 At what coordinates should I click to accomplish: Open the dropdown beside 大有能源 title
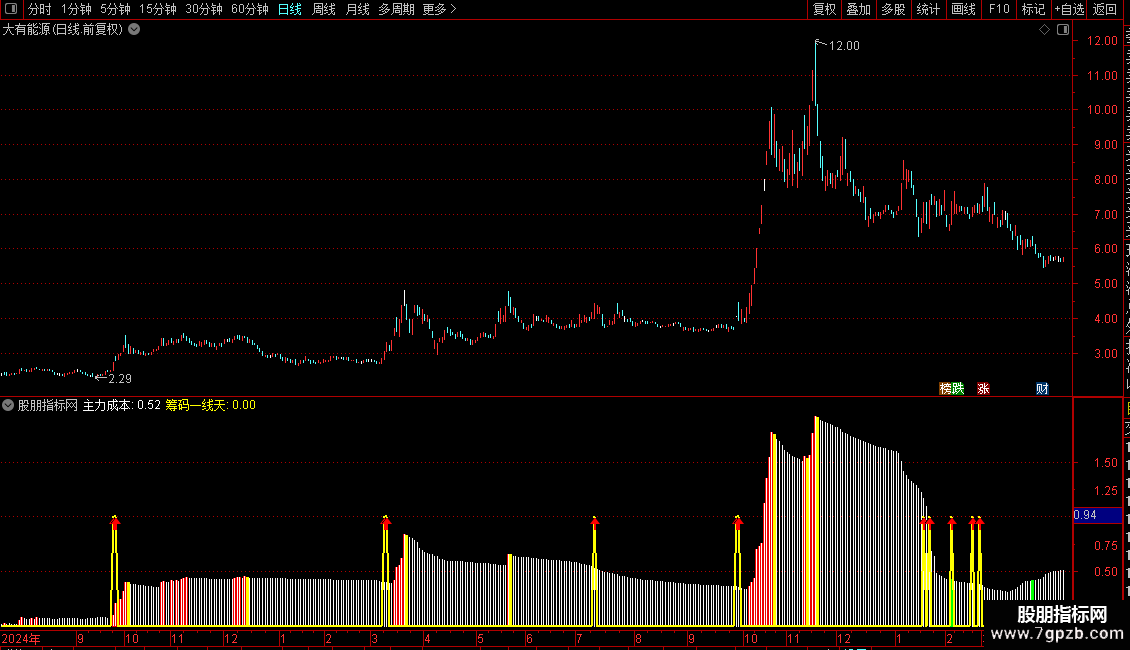134,30
